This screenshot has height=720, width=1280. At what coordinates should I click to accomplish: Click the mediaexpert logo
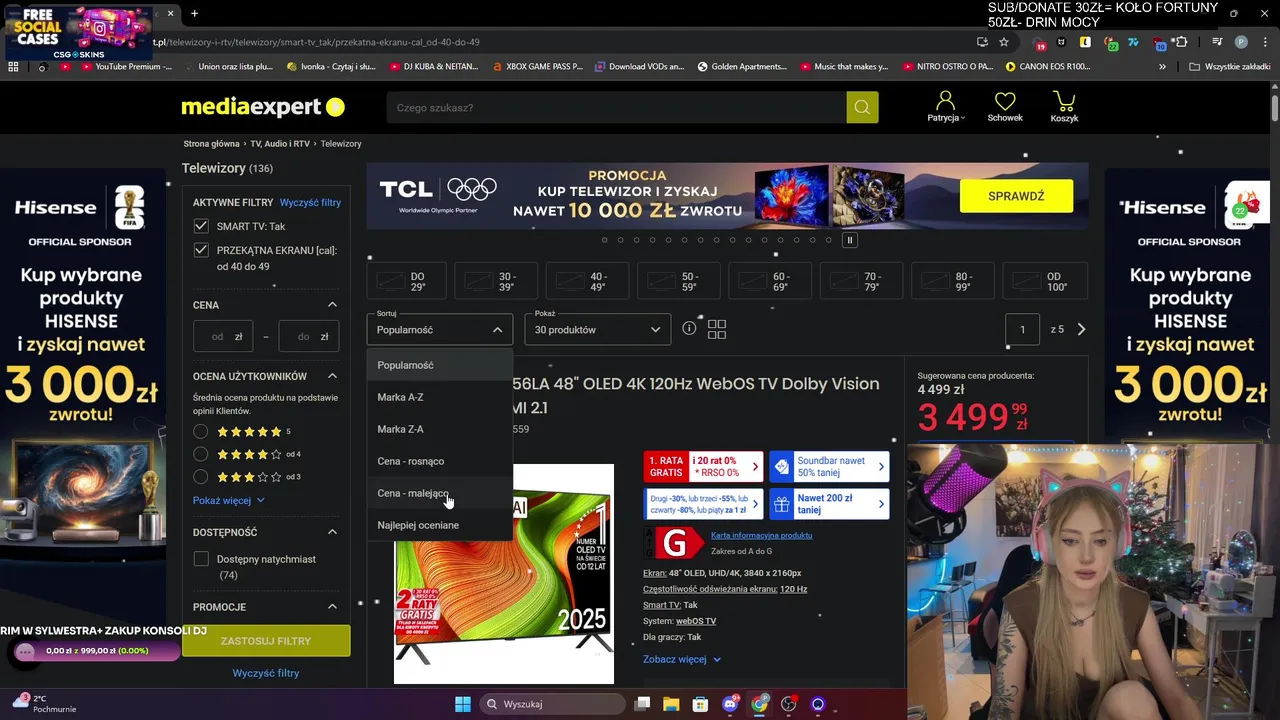click(263, 107)
